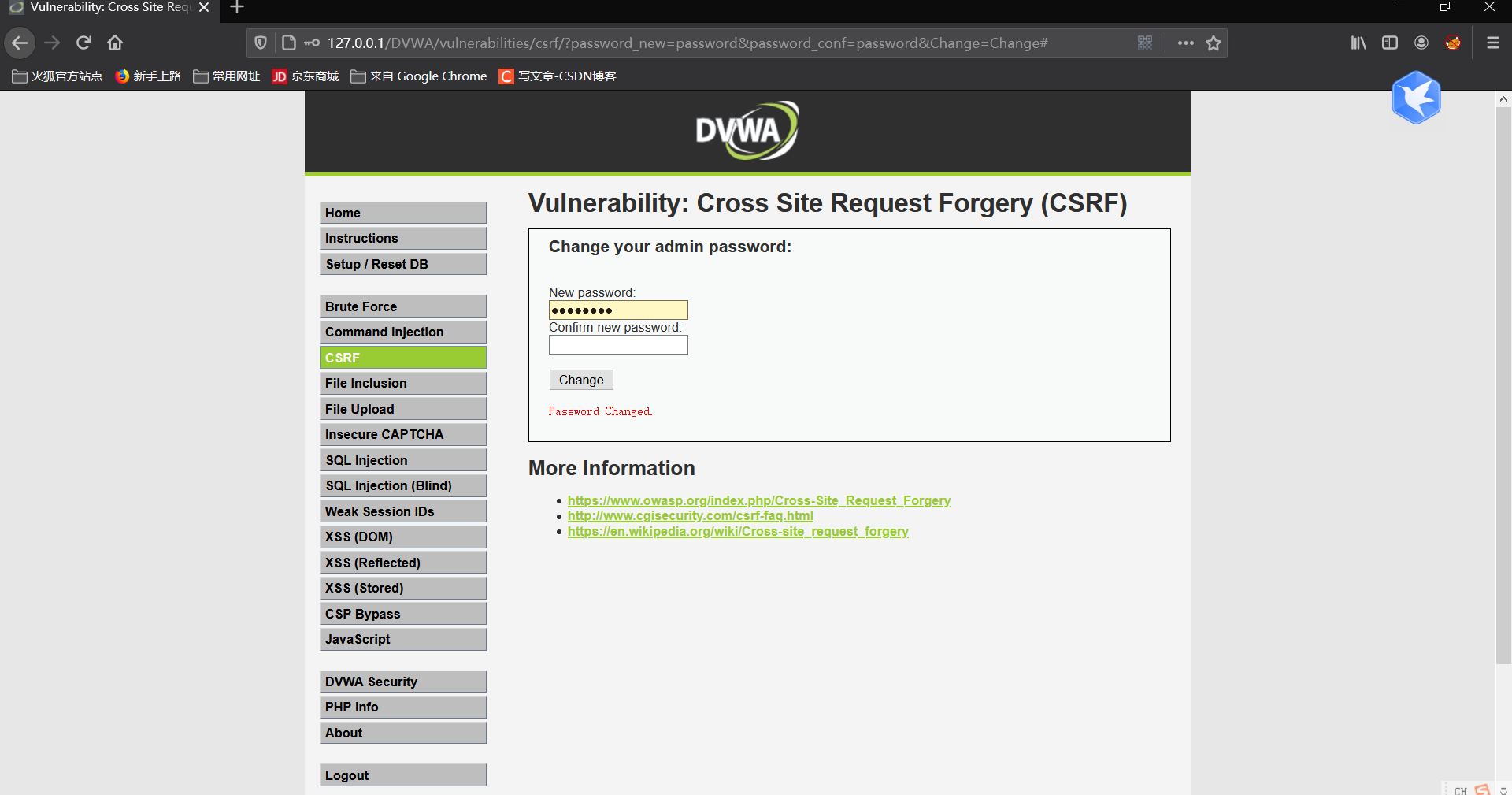The image size is (1512, 795).
Task: Go back to the previous page
Action: [20, 43]
